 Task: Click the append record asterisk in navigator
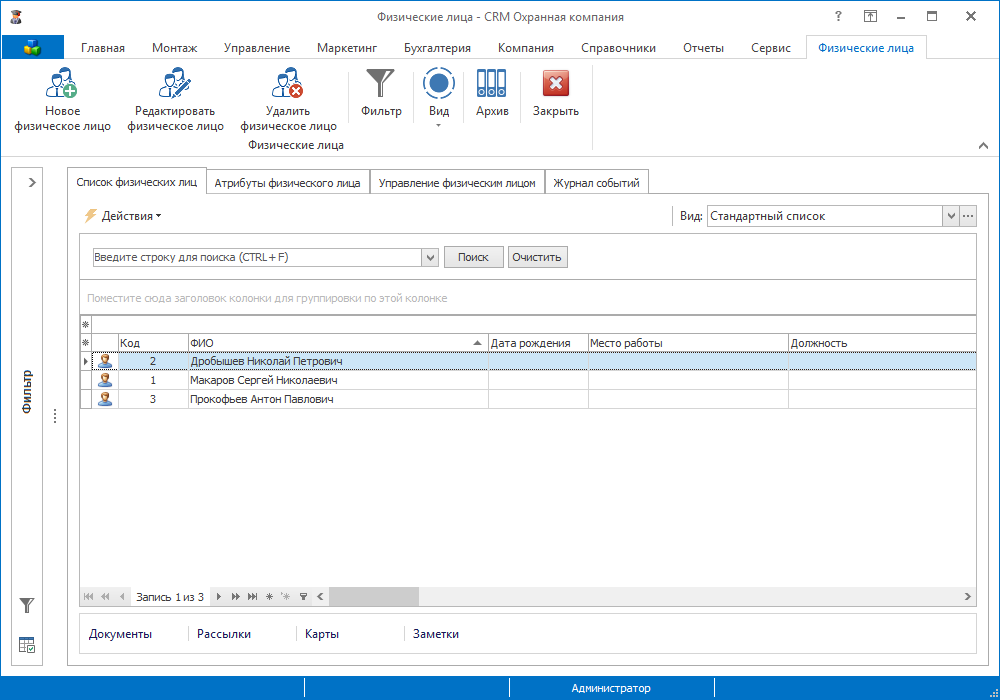coord(269,597)
